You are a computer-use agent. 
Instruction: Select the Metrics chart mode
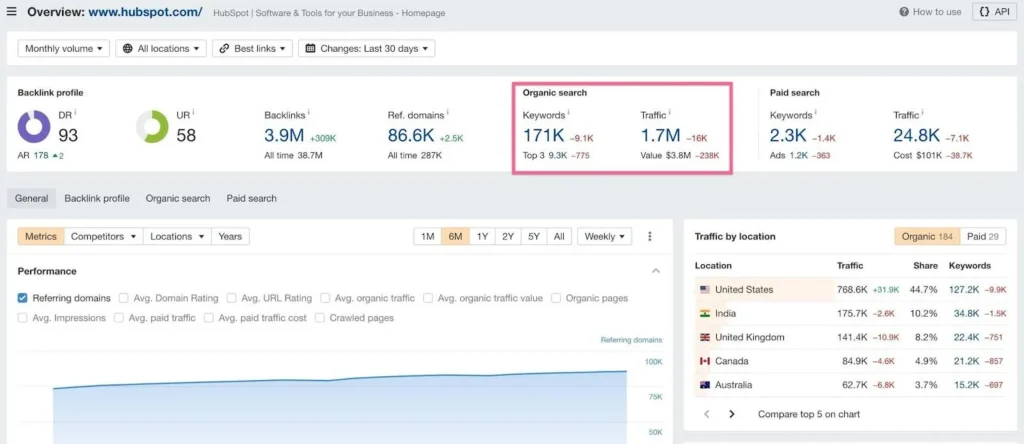tap(40, 236)
